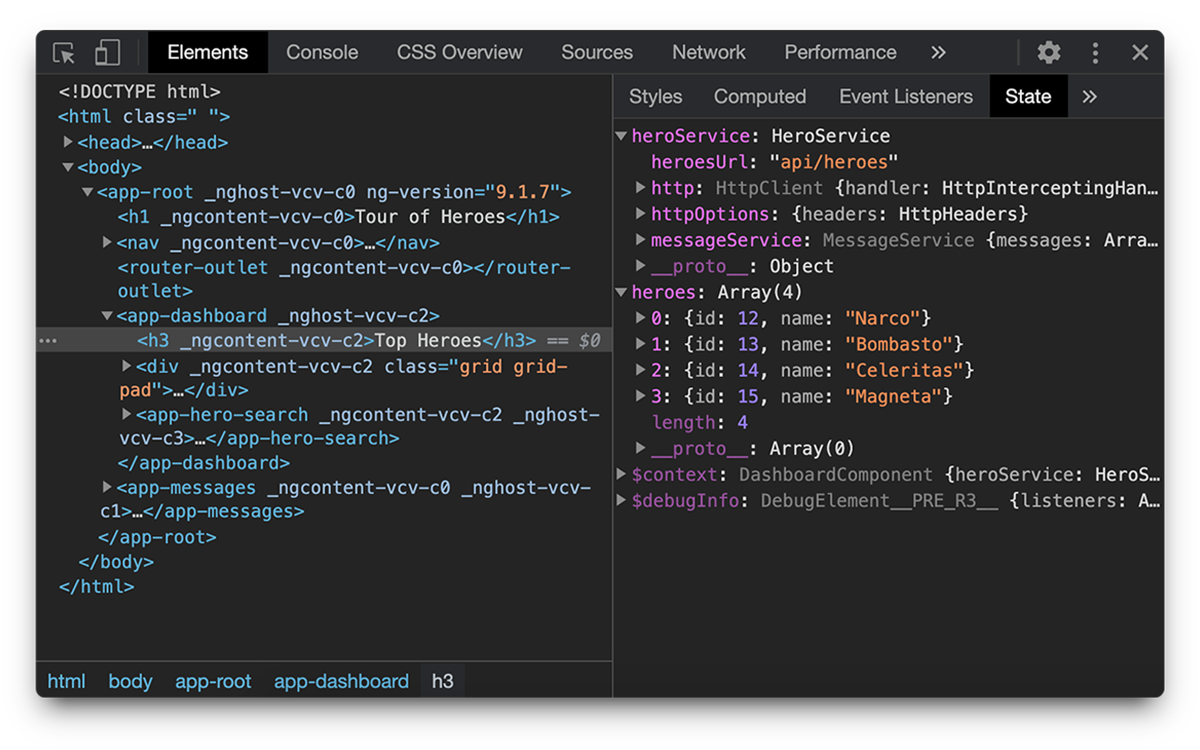Screen dimensions: 1200x750
Task: Expand the nav element in DOM tree
Action: 106,242
